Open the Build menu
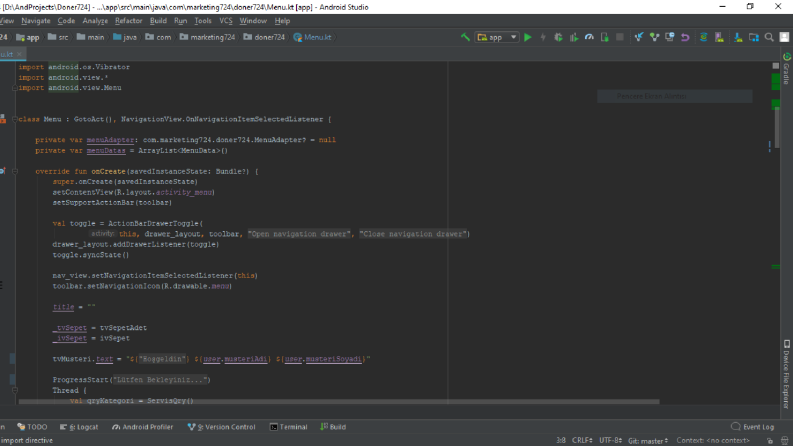Screen dimensions: 793x446 tap(158, 21)
